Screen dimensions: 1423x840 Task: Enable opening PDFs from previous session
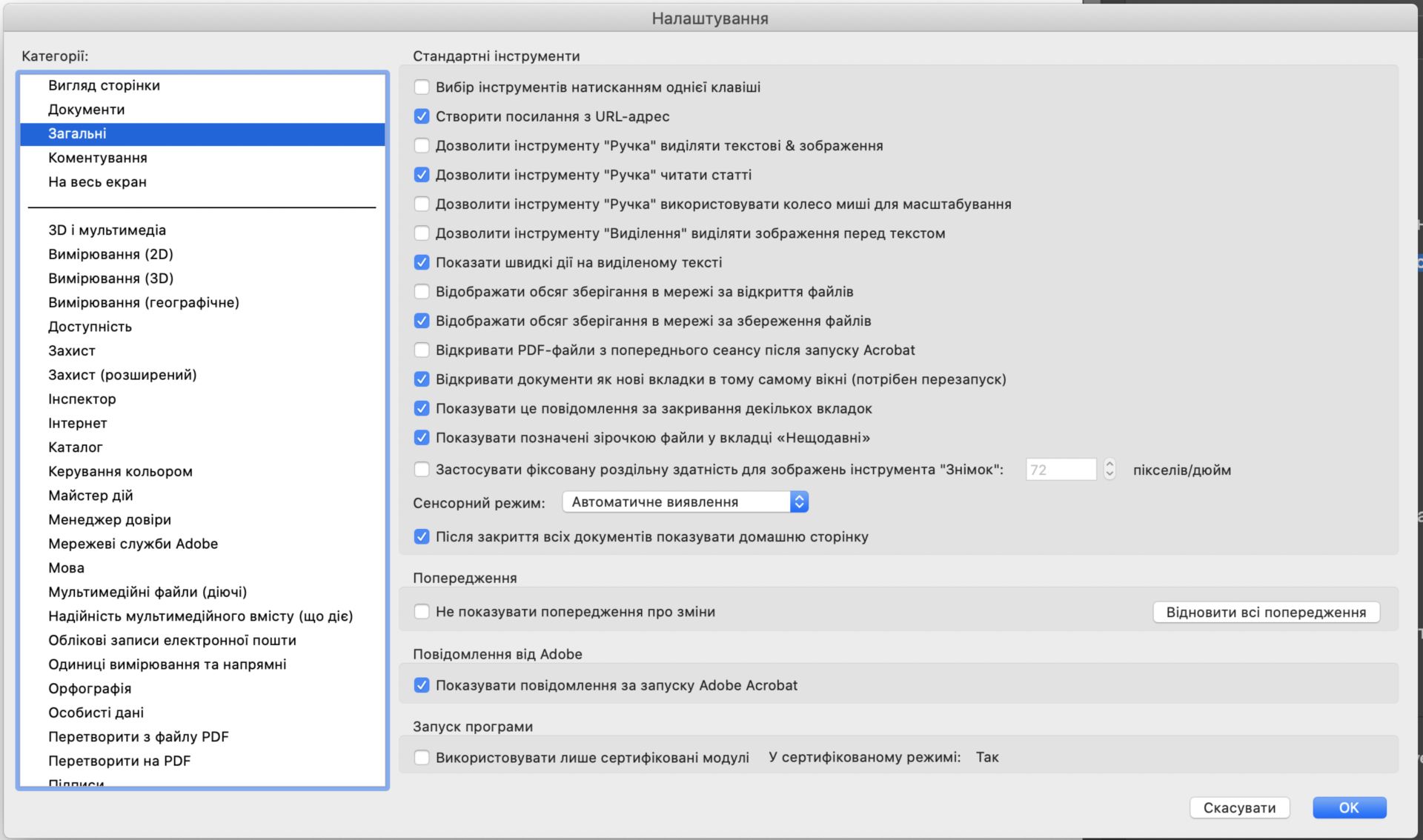(x=422, y=350)
